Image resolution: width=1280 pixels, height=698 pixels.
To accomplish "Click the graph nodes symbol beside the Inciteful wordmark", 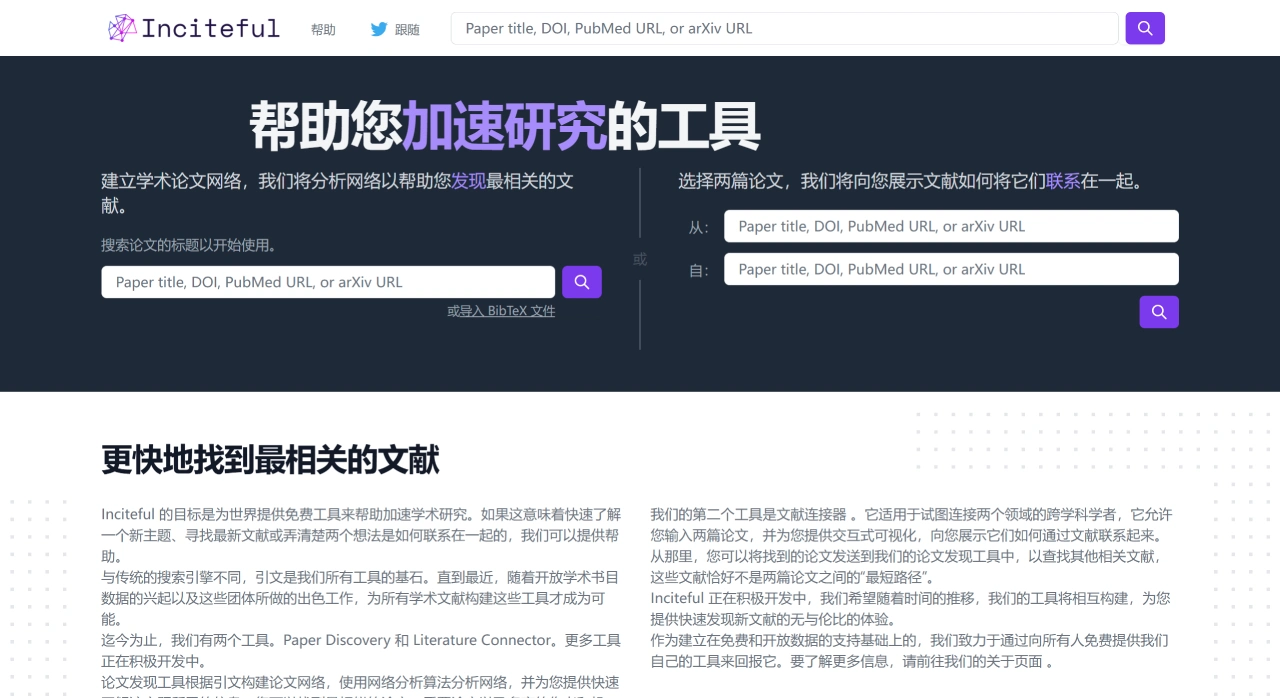I will (x=120, y=28).
